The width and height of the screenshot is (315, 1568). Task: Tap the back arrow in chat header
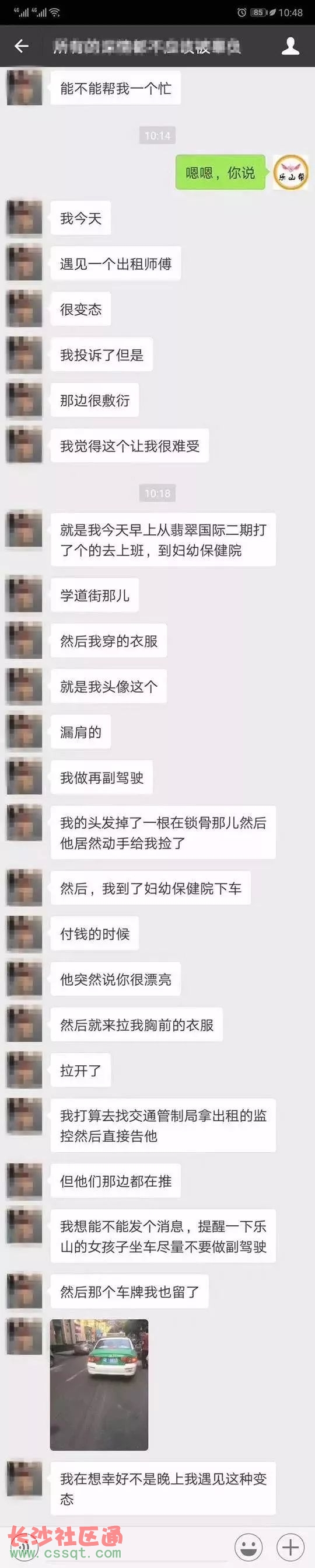[22, 46]
